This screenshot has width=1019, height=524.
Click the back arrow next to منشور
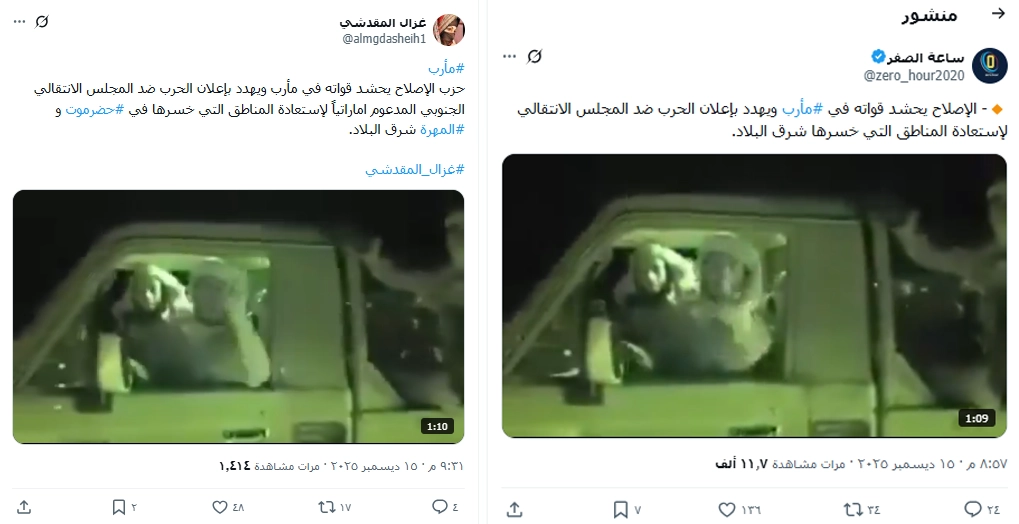point(998,13)
